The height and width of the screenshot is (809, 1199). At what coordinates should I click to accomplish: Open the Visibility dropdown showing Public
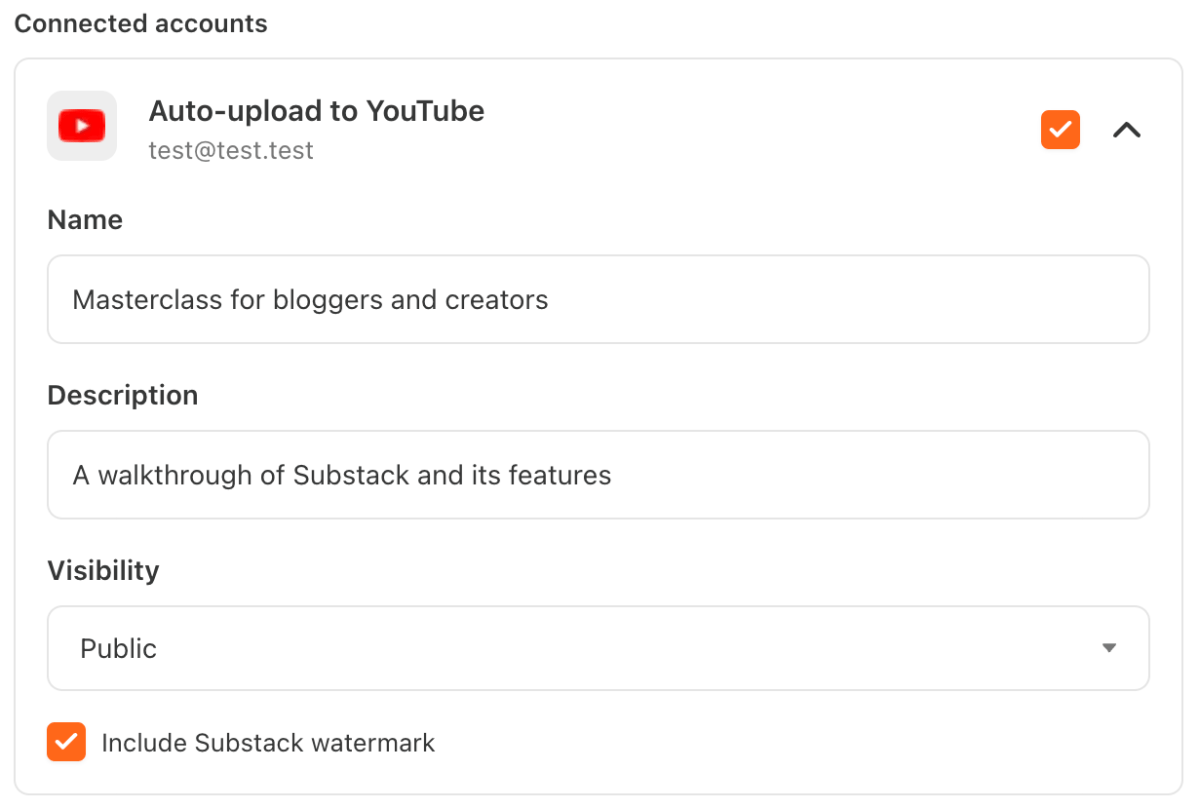[x=598, y=648]
